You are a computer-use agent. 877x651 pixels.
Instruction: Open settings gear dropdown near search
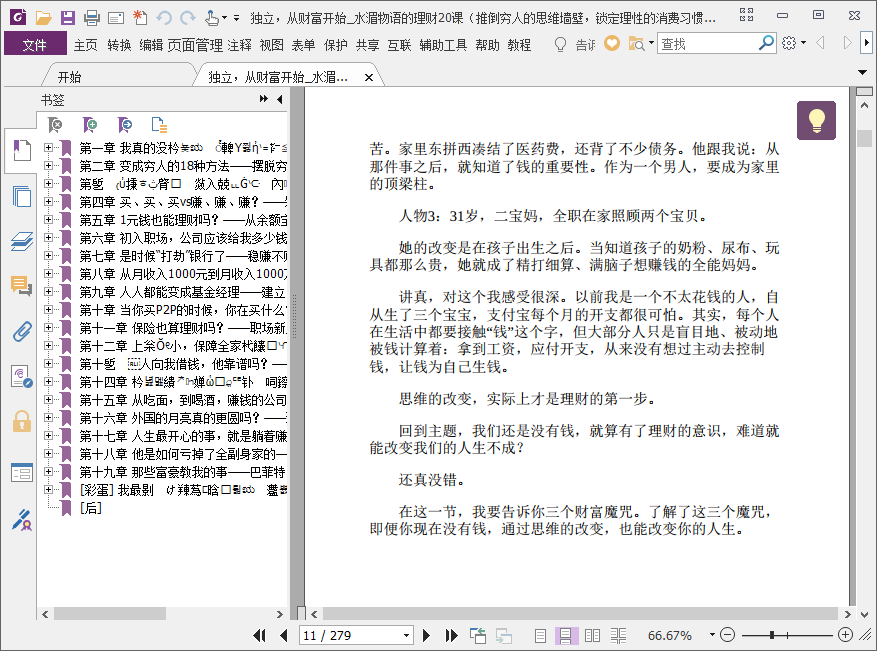[793, 43]
